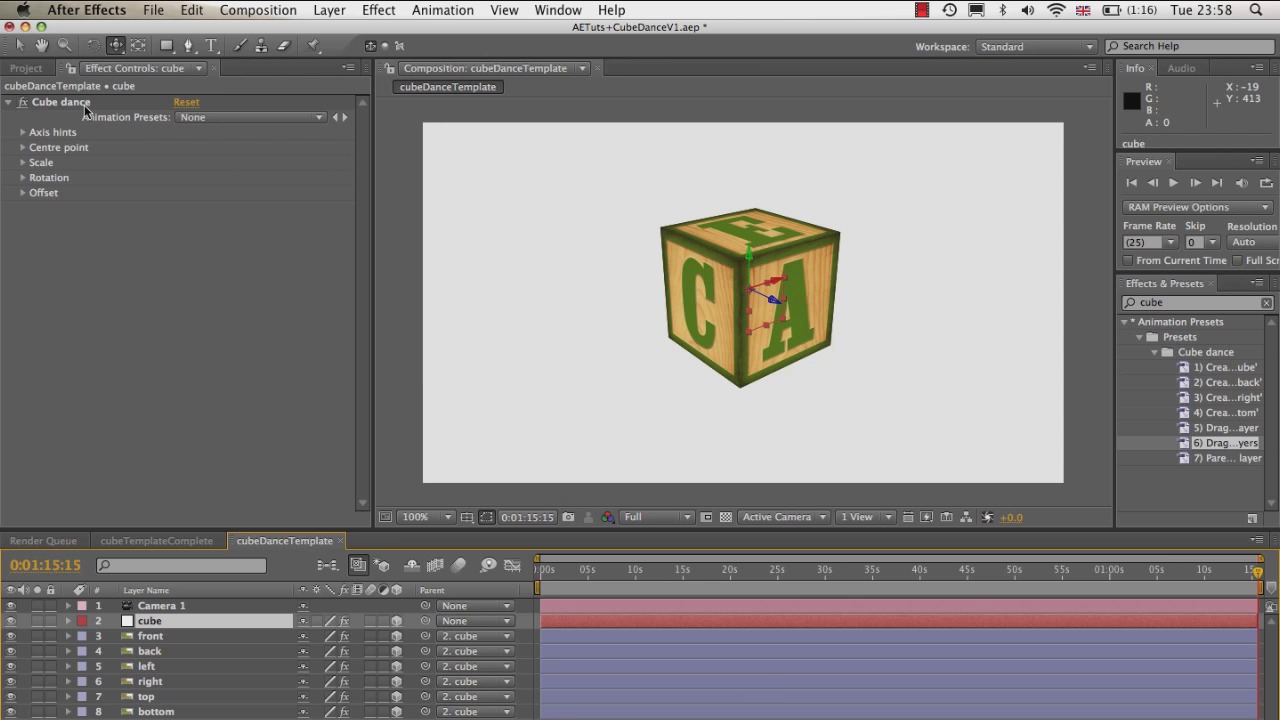Click the snapshot camera icon in viewer
The height and width of the screenshot is (720, 1280).
568,517
